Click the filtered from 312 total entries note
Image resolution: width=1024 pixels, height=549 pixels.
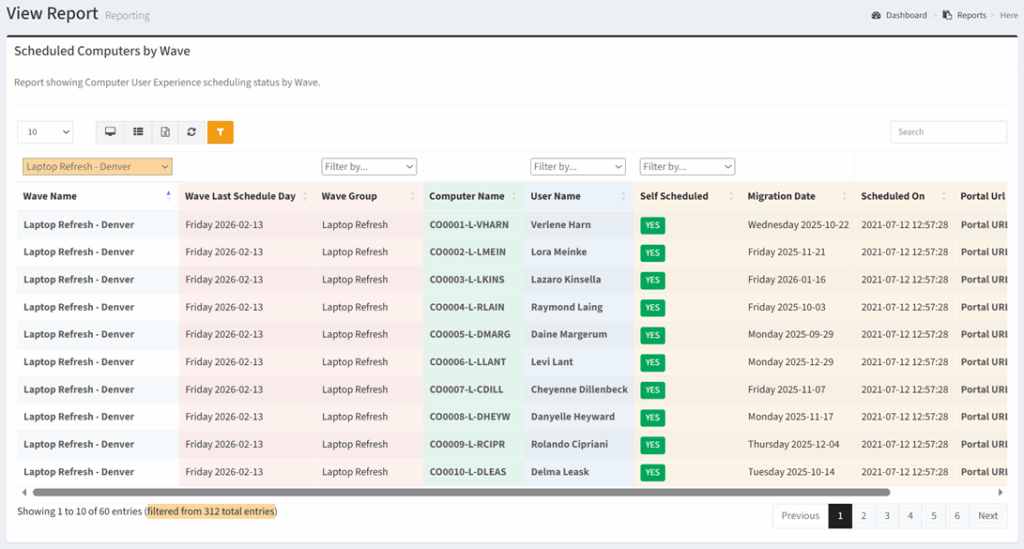pyautogui.click(x=211, y=511)
